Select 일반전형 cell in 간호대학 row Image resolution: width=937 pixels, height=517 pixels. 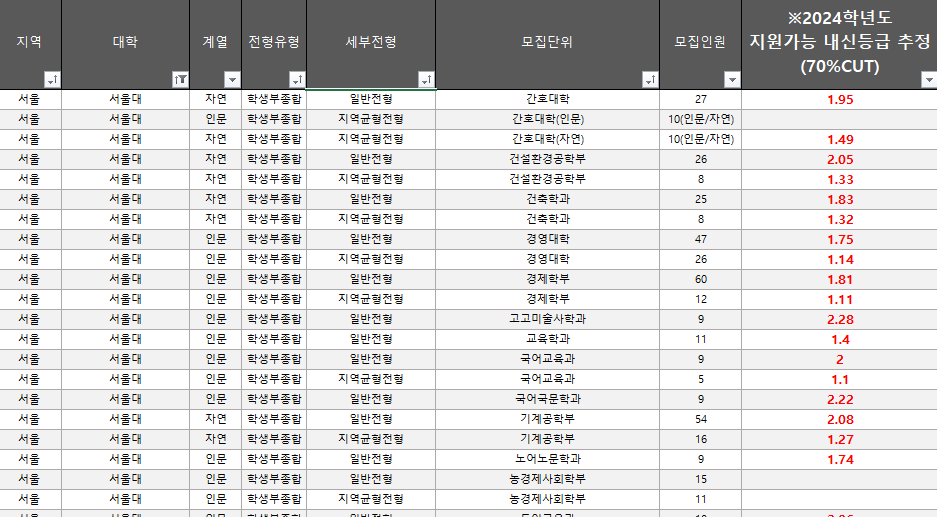pos(371,99)
